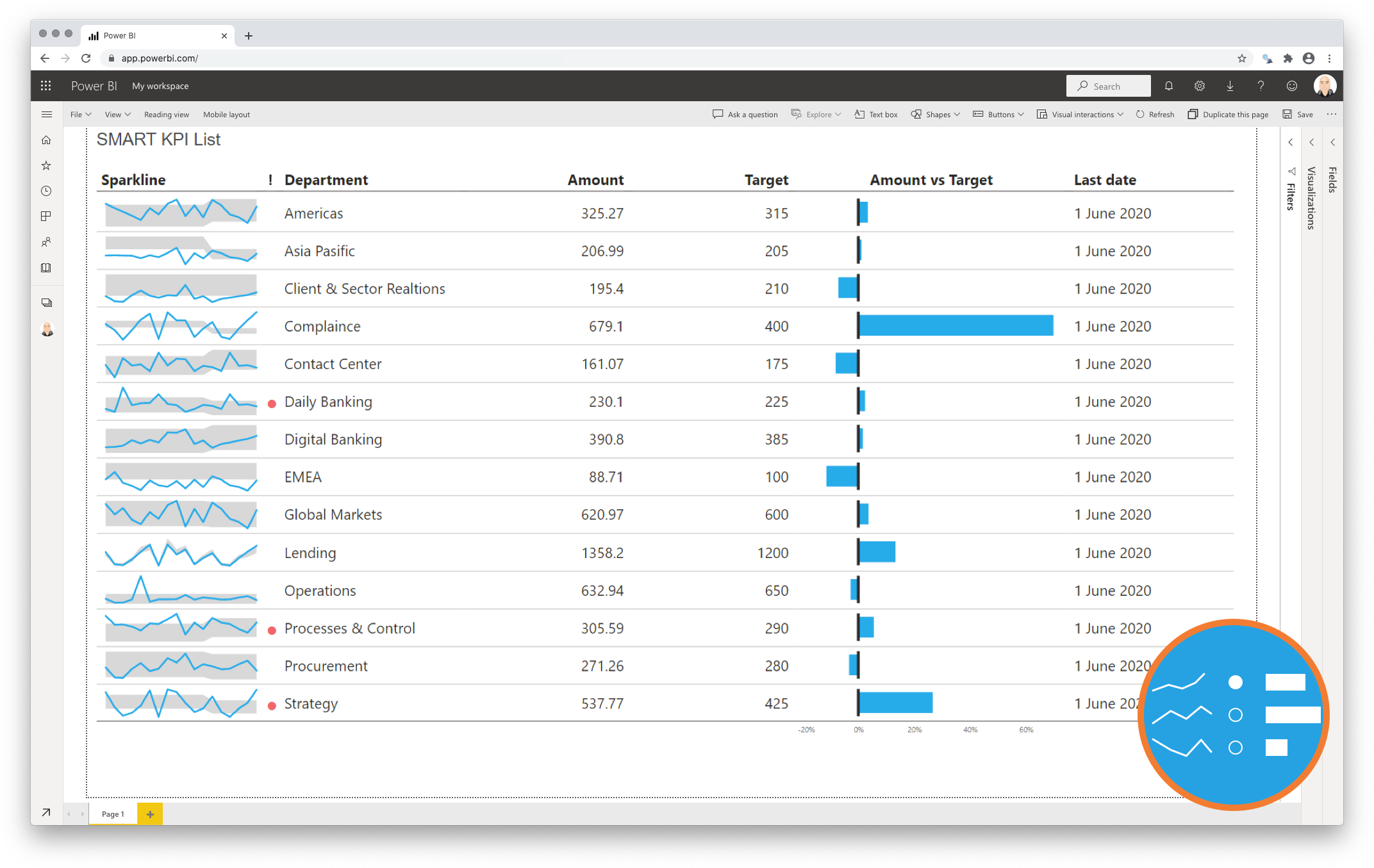1374x868 pixels.
Task: Select the Mobile layout tab
Action: tap(223, 113)
